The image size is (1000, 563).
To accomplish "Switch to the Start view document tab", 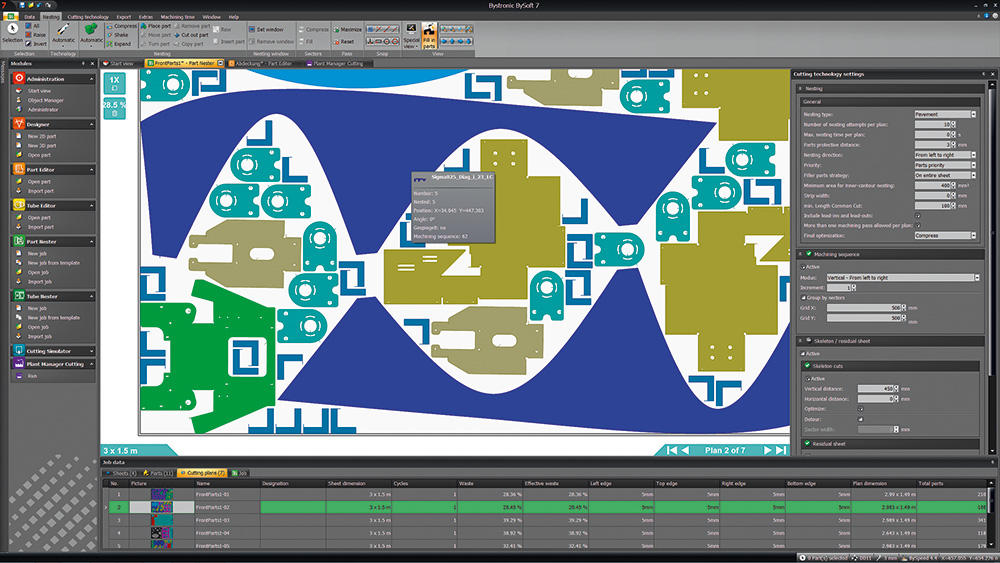I will click(119, 63).
